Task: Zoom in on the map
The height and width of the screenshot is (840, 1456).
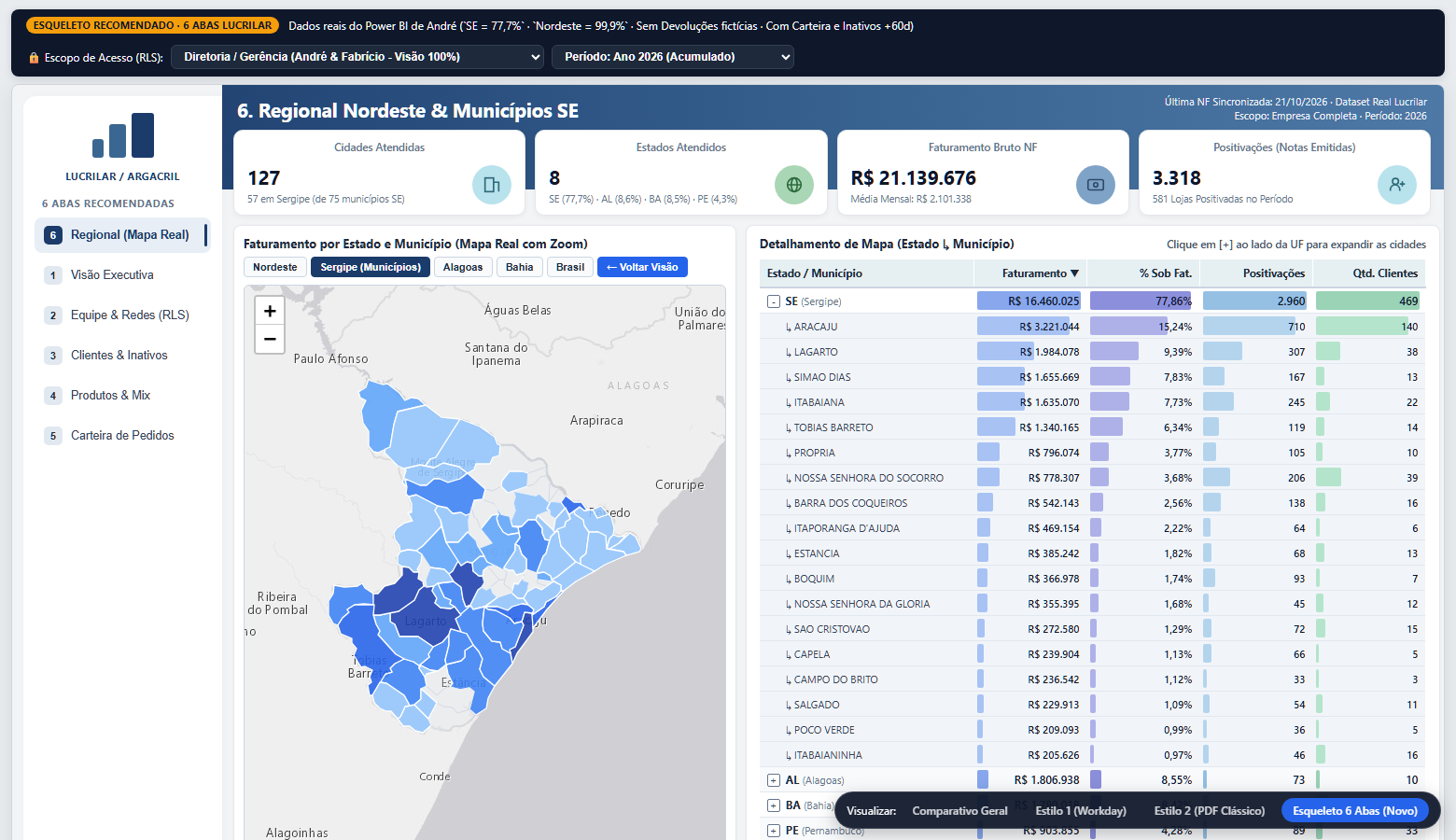Action: tap(270, 311)
